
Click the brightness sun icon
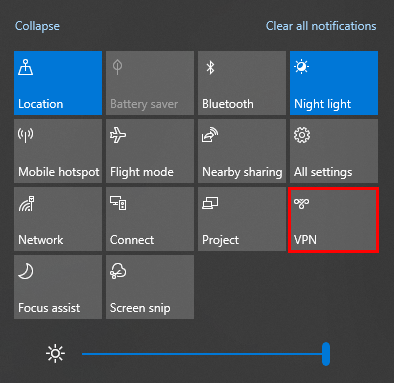point(55,354)
